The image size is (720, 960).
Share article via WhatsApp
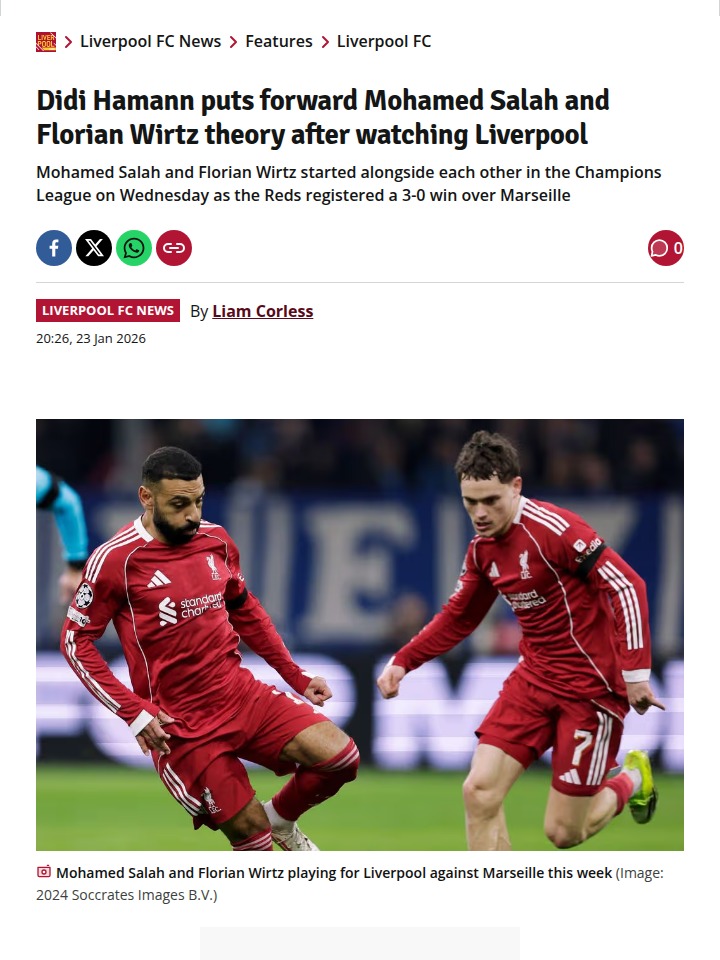click(x=134, y=248)
